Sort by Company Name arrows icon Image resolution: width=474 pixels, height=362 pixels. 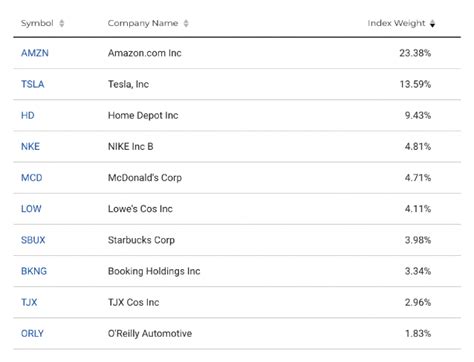(186, 23)
